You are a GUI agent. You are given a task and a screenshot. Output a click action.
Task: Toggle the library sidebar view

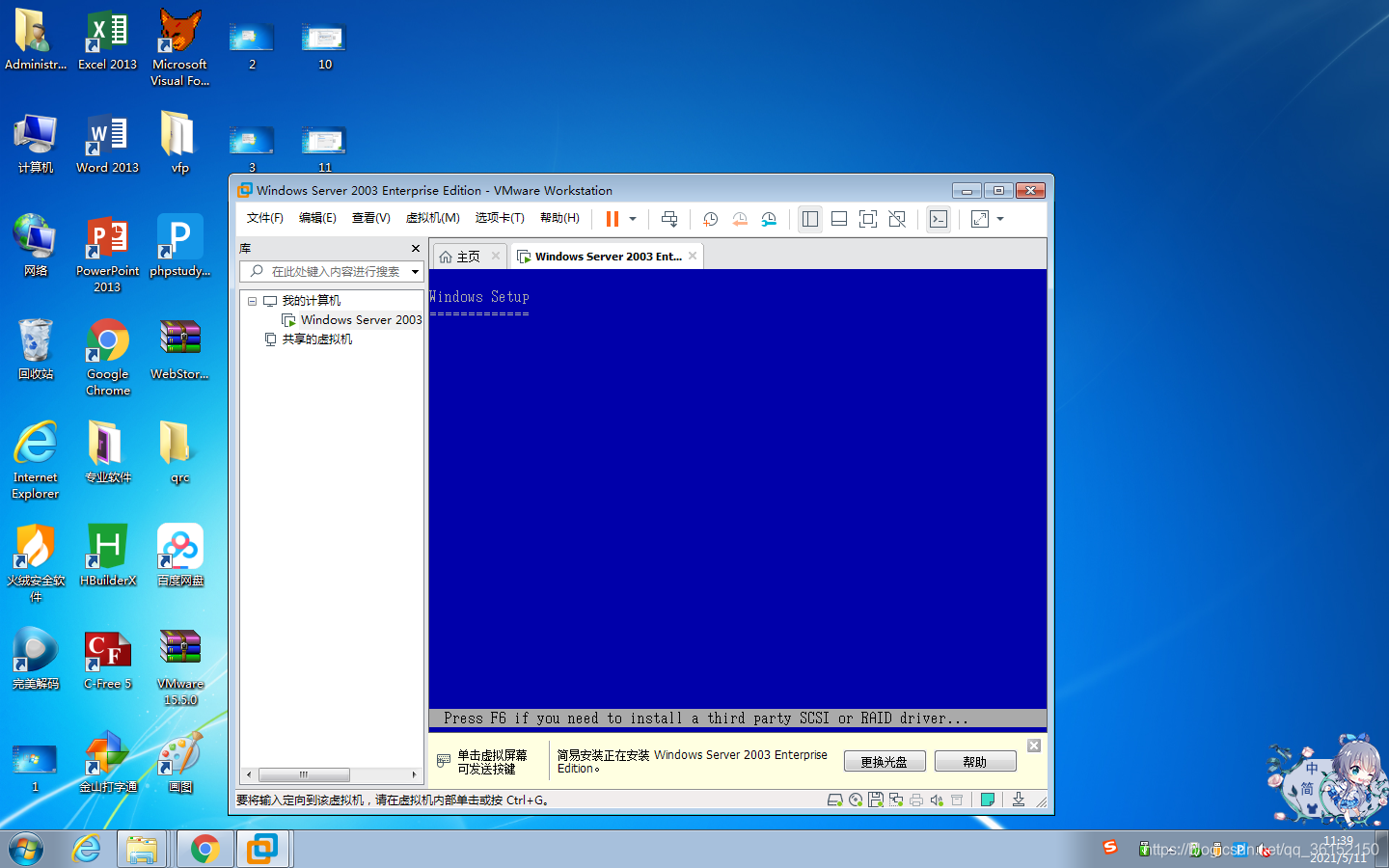(x=810, y=219)
